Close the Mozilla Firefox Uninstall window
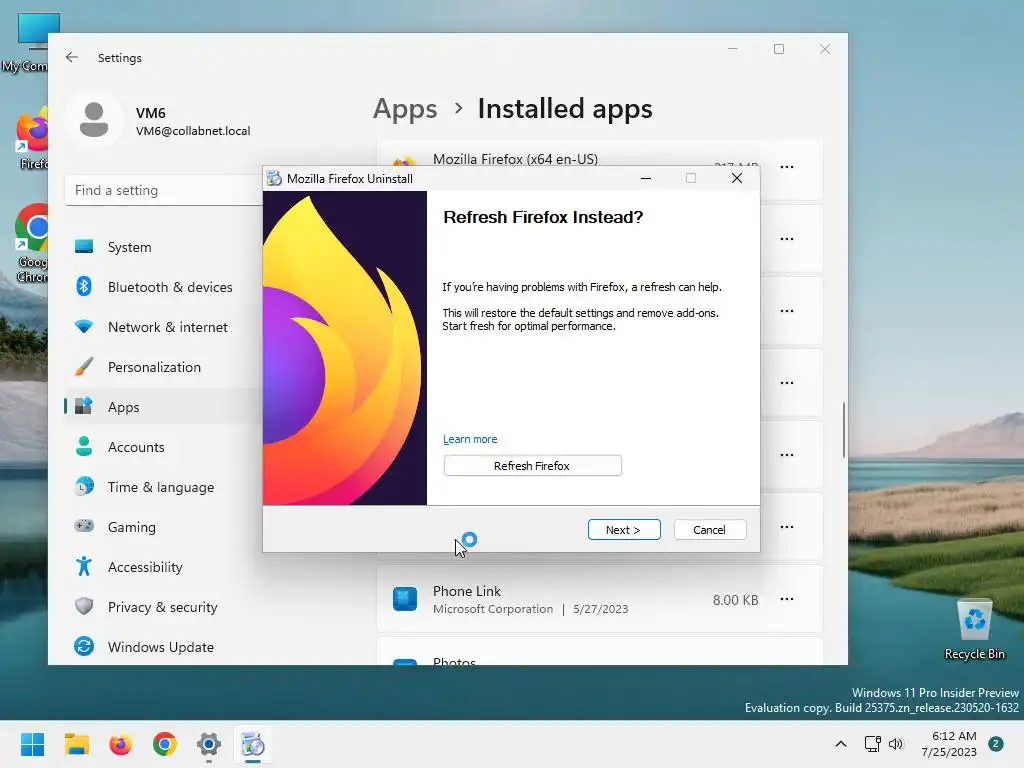 pos(737,178)
